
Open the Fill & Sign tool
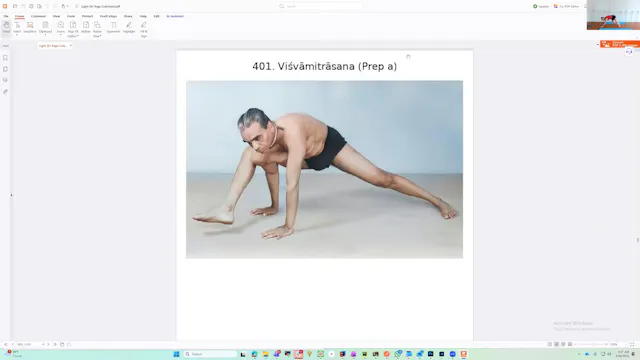point(144,29)
